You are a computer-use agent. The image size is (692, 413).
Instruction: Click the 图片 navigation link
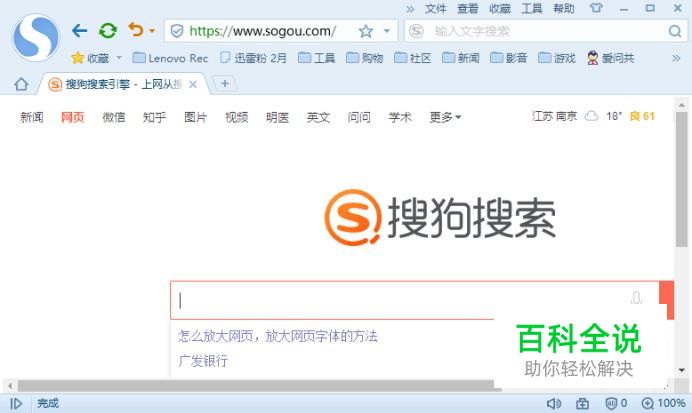(196, 117)
